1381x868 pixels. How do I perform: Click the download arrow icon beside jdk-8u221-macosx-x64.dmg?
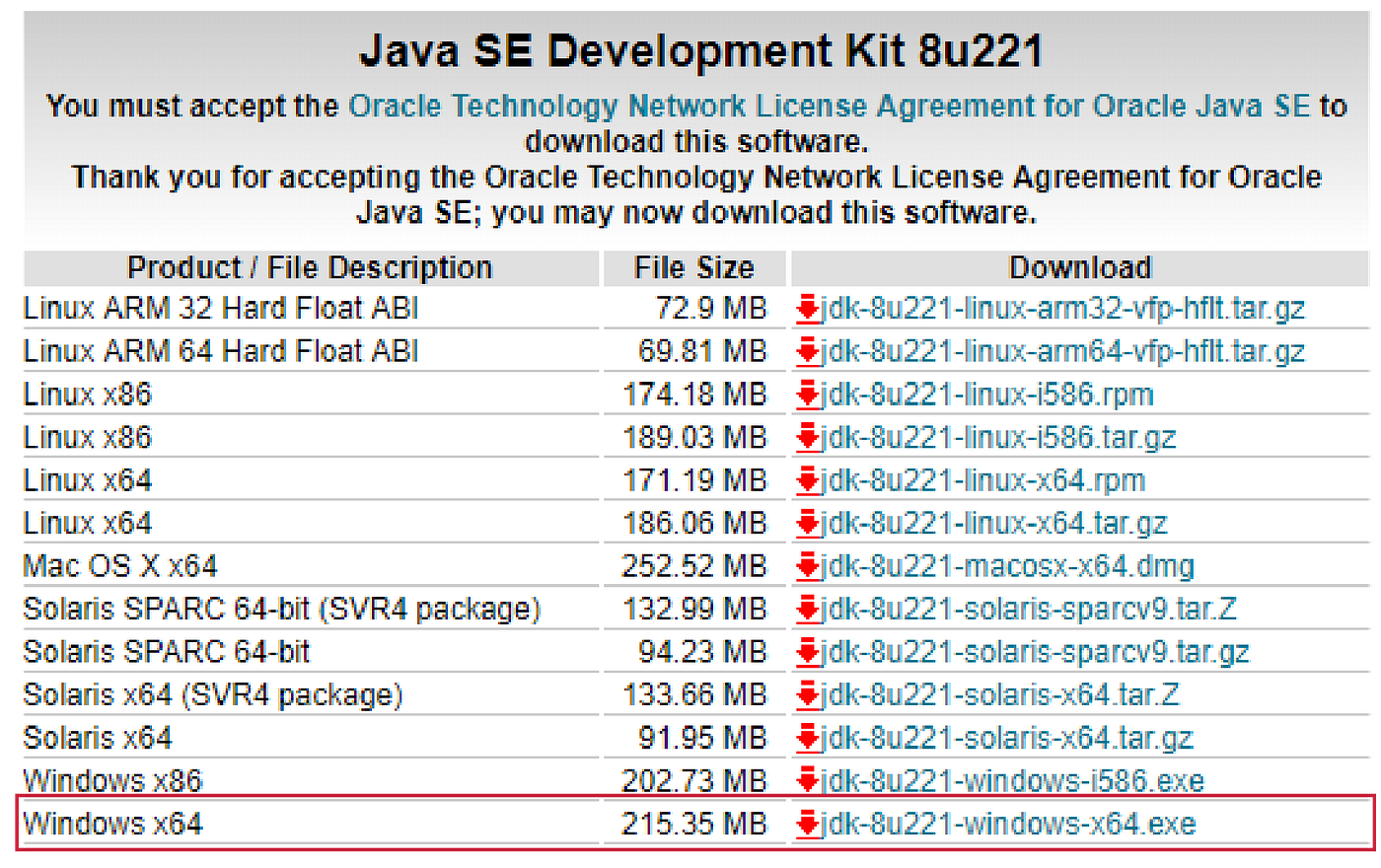808,566
